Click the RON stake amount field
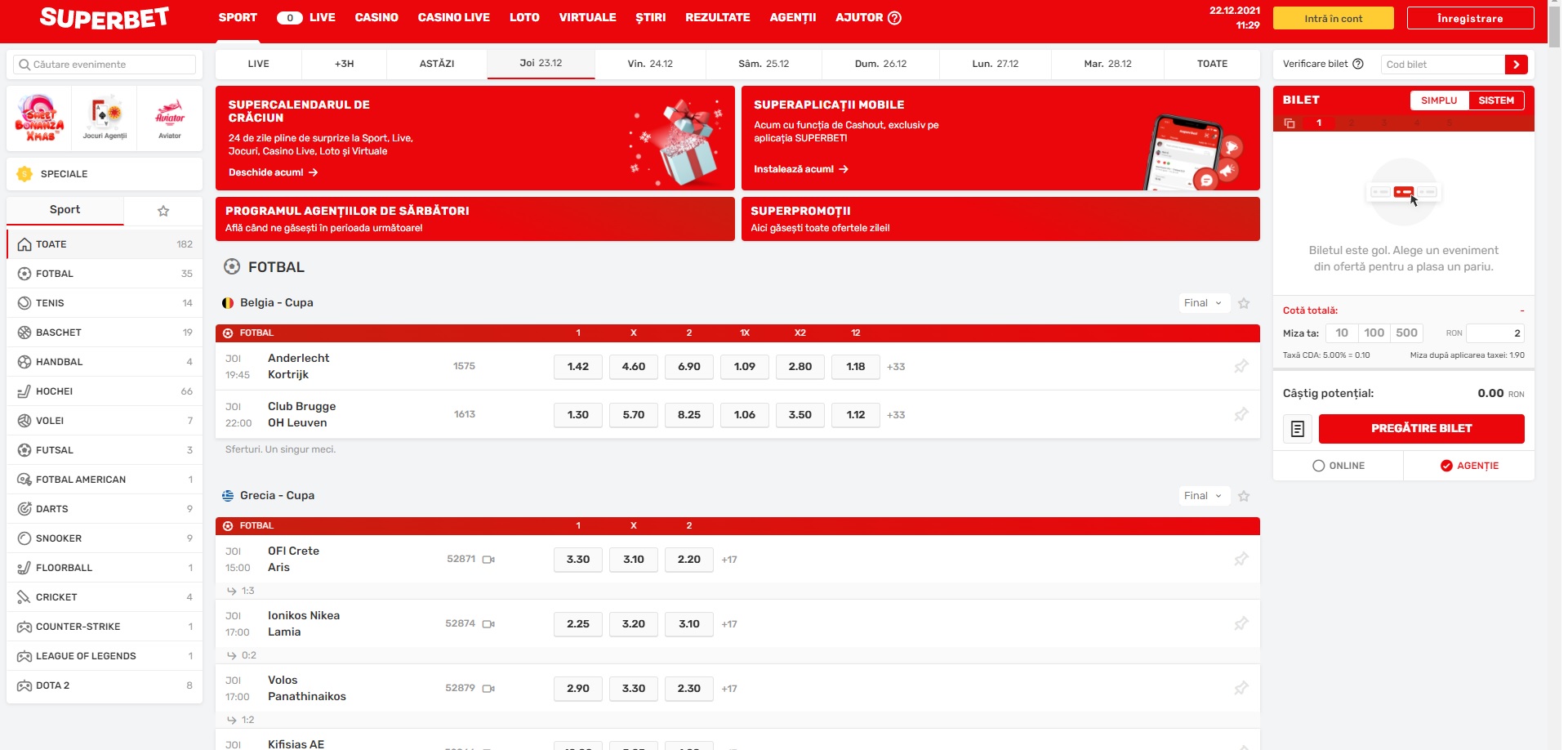The height and width of the screenshot is (750, 1568). tap(1495, 333)
